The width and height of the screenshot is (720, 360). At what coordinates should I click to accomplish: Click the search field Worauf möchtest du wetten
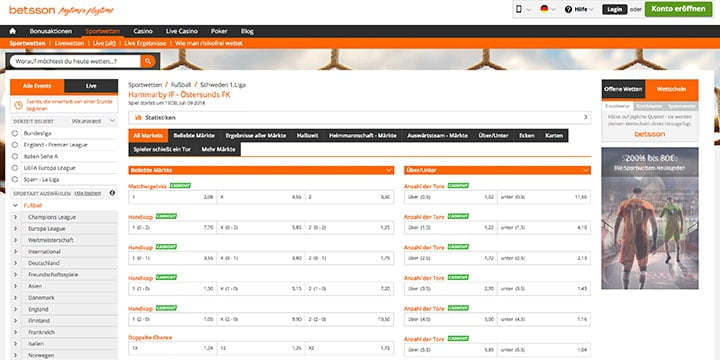point(75,61)
